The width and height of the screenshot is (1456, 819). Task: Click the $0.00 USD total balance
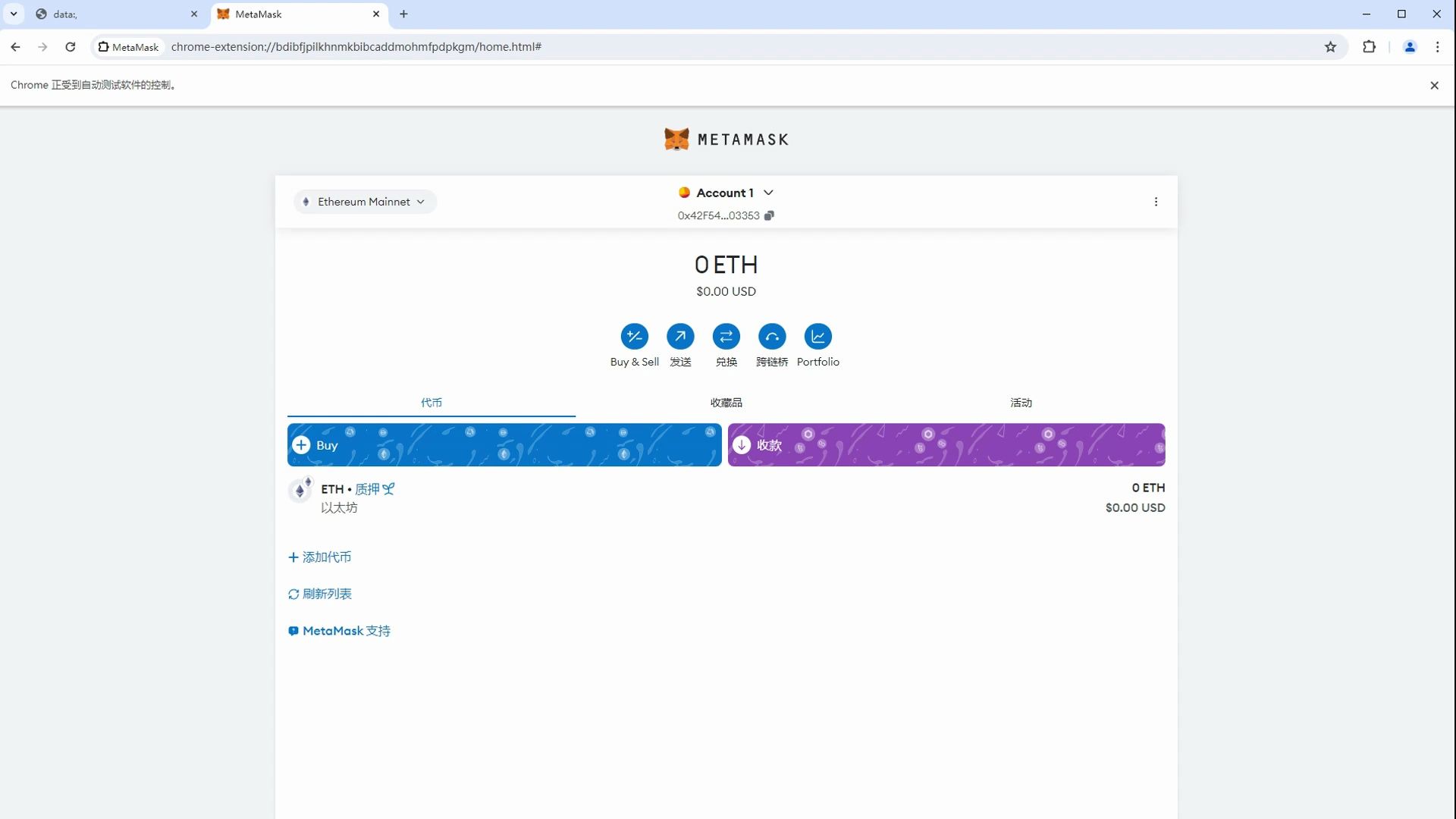click(x=726, y=291)
